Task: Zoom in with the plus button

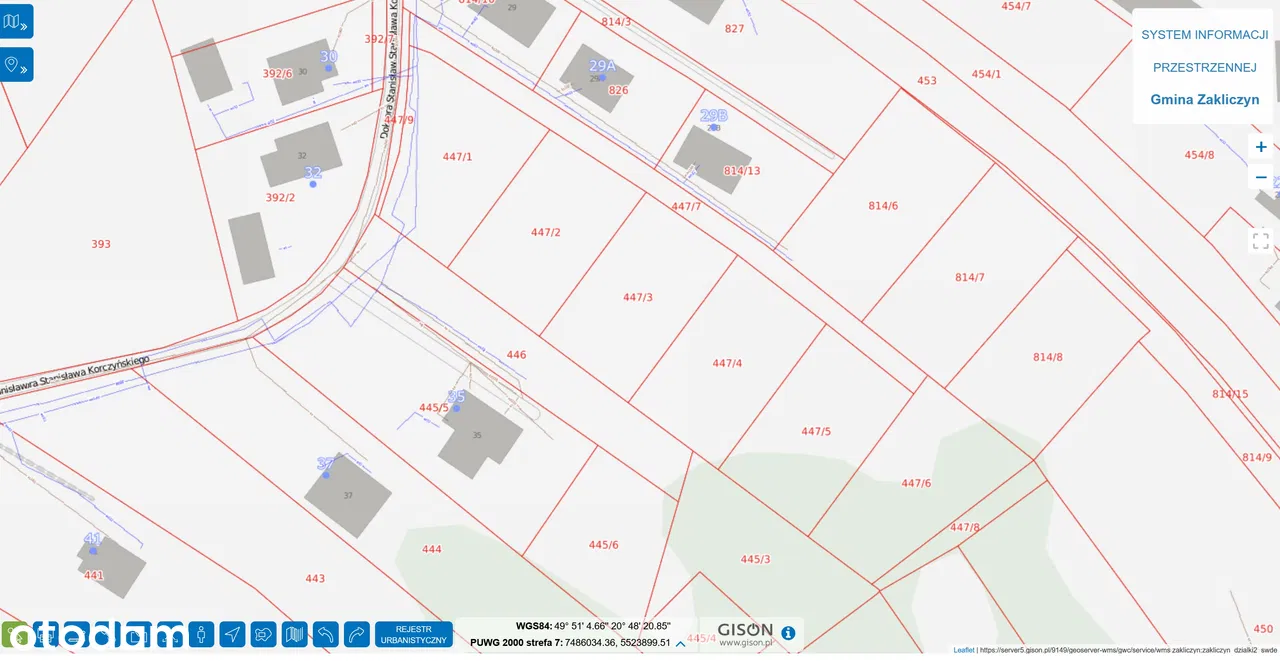Action: pos(1260,147)
